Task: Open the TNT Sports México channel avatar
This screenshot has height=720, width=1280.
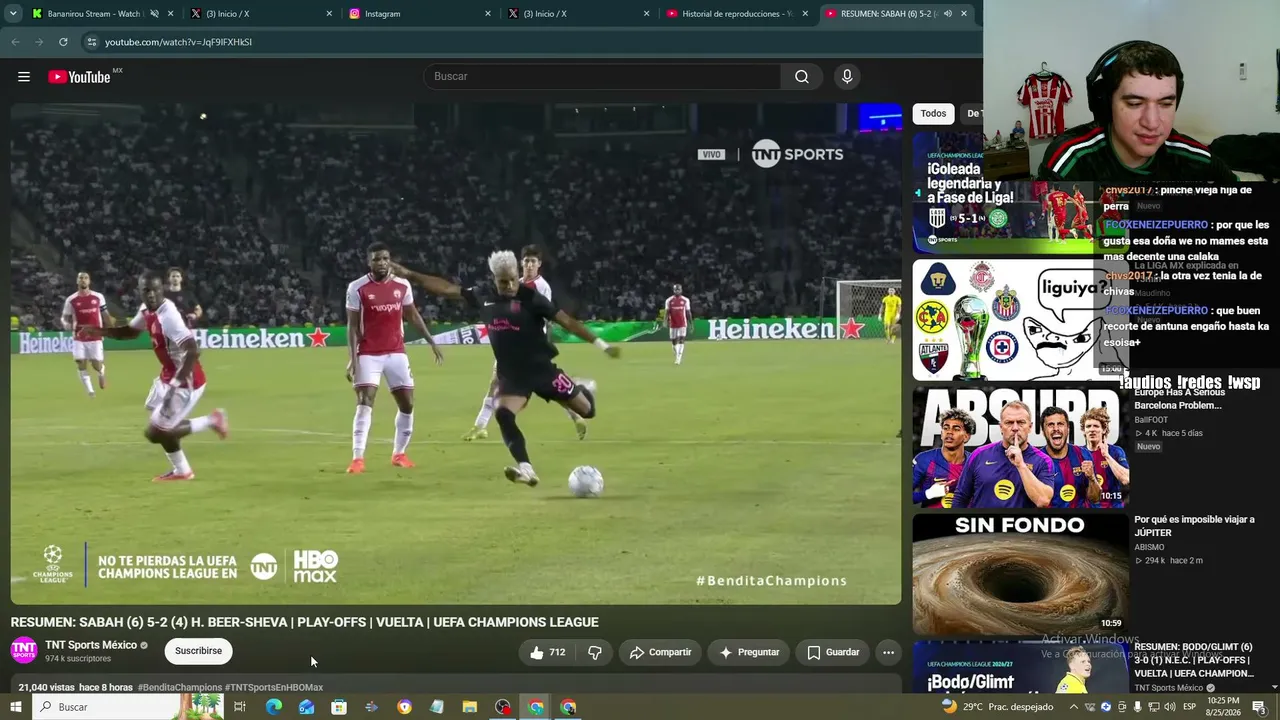Action: pyautogui.click(x=24, y=650)
